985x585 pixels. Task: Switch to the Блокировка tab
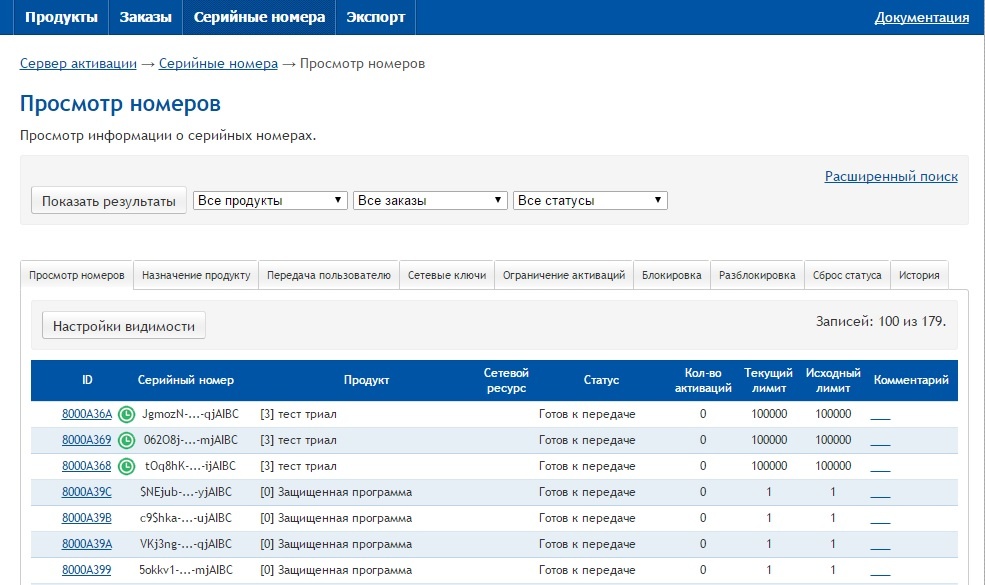672,276
